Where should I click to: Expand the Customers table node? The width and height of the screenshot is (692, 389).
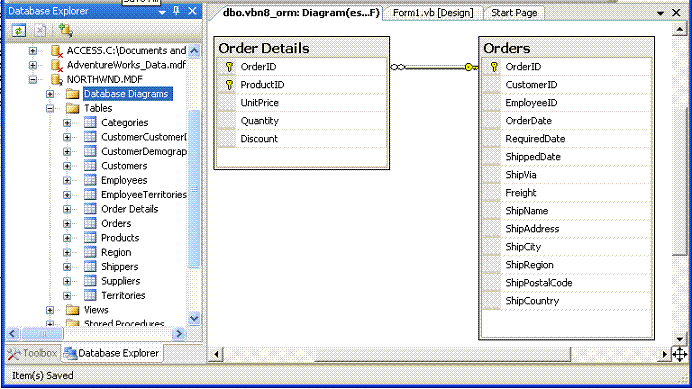coord(67,166)
